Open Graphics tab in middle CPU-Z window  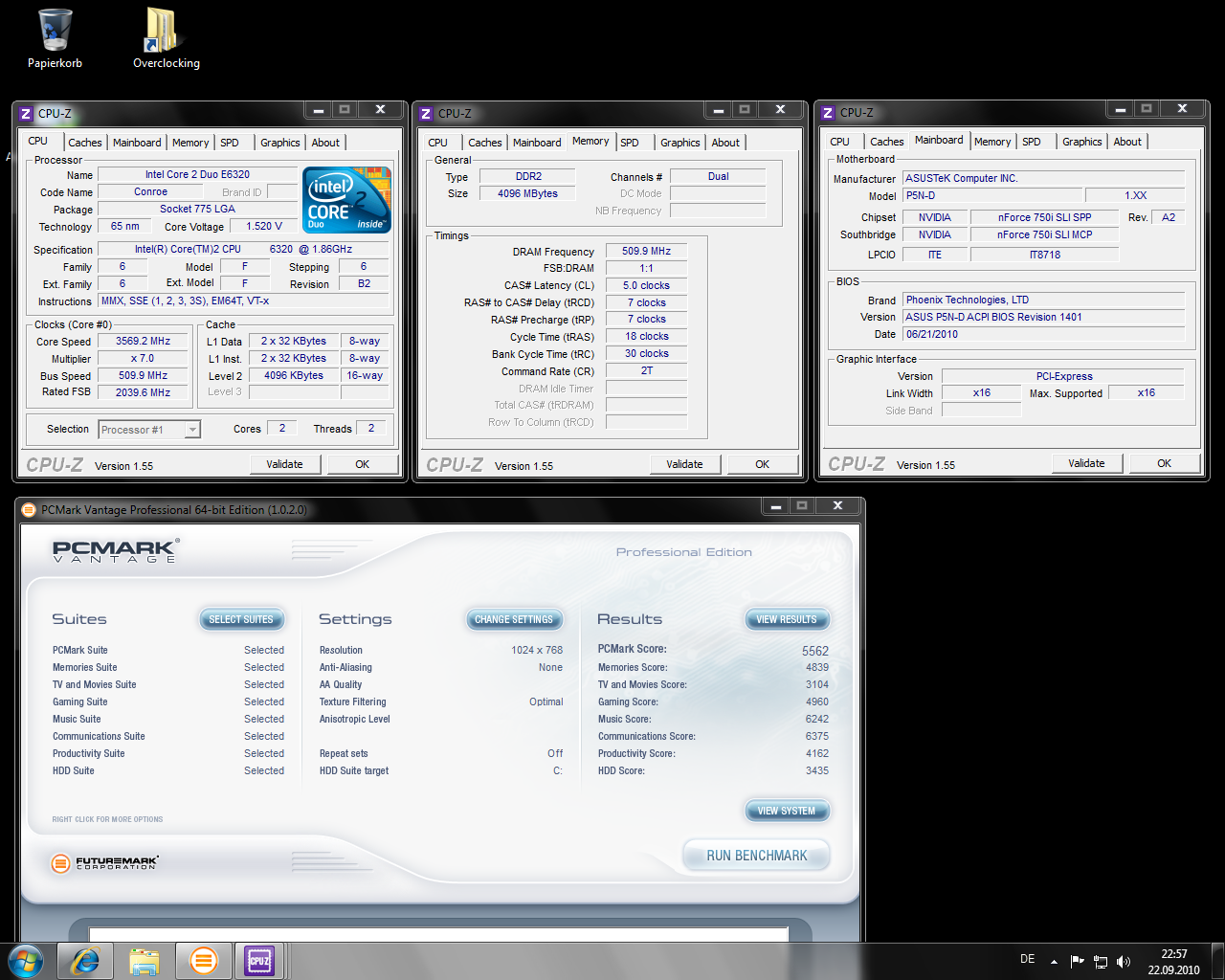click(679, 143)
